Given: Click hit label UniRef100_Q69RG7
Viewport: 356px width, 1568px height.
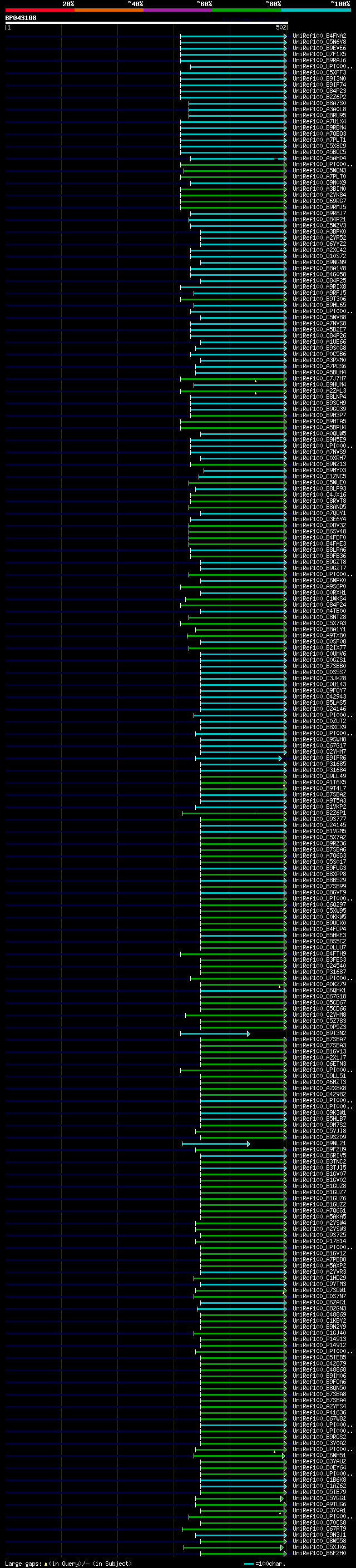Looking at the screenshot, I should (319, 201).
